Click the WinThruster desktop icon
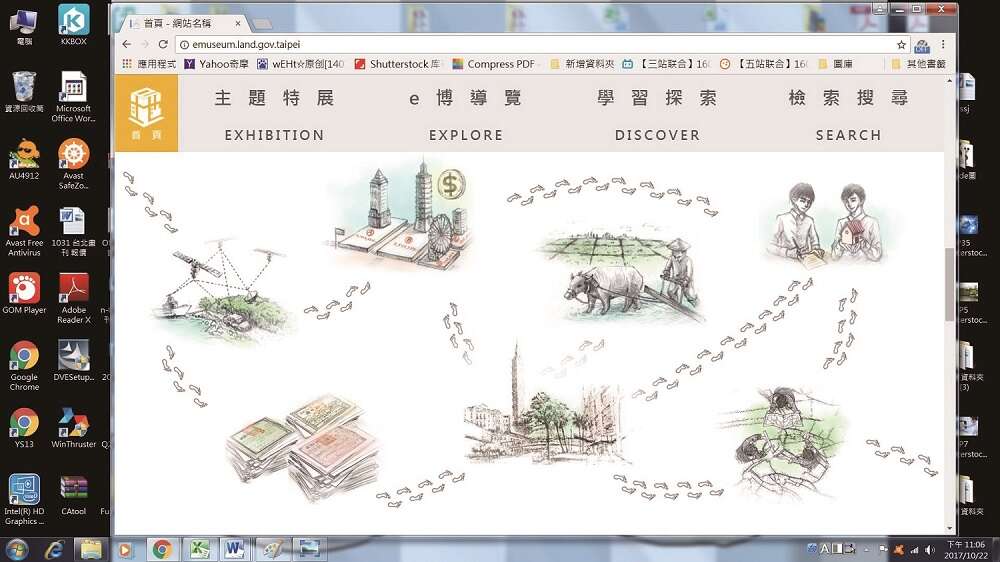1000x562 pixels. tap(73, 427)
